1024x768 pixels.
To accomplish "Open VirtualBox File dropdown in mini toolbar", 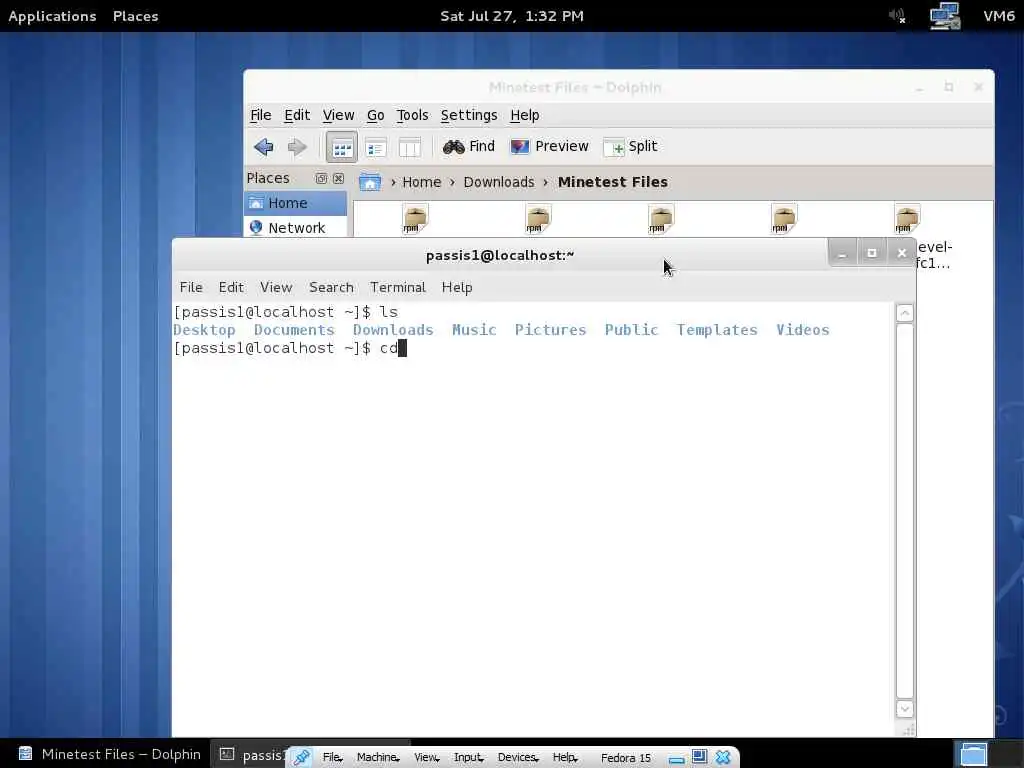I will pyautogui.click(x=332, y=758).
